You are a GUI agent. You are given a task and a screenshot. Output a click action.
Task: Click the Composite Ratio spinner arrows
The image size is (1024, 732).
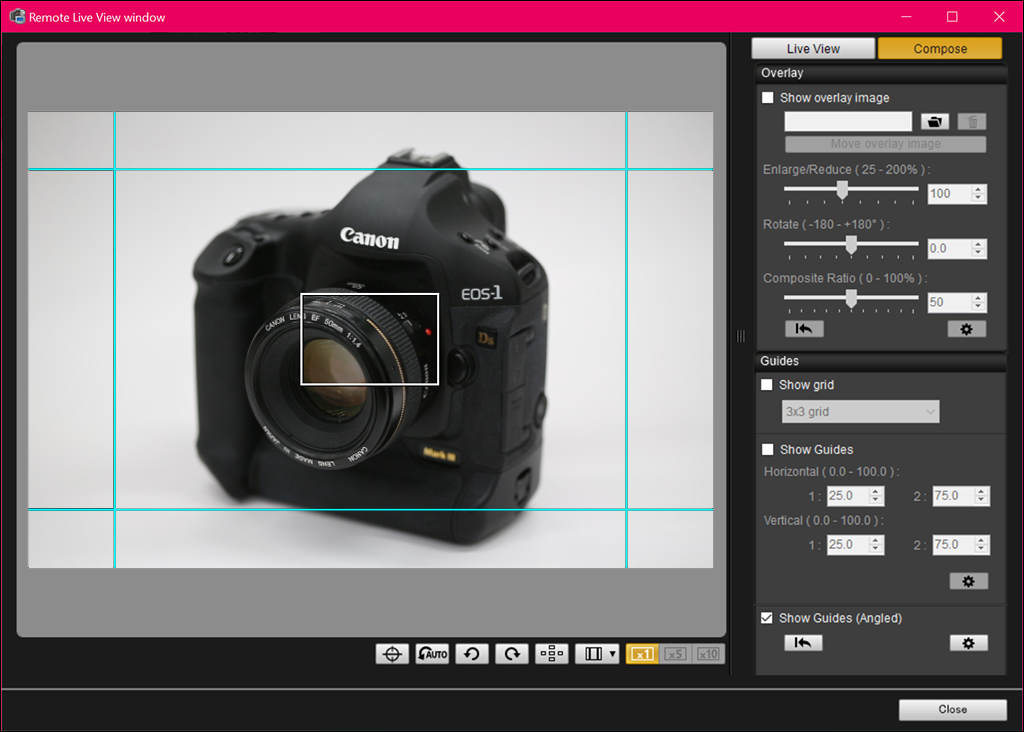pos(978,302)
